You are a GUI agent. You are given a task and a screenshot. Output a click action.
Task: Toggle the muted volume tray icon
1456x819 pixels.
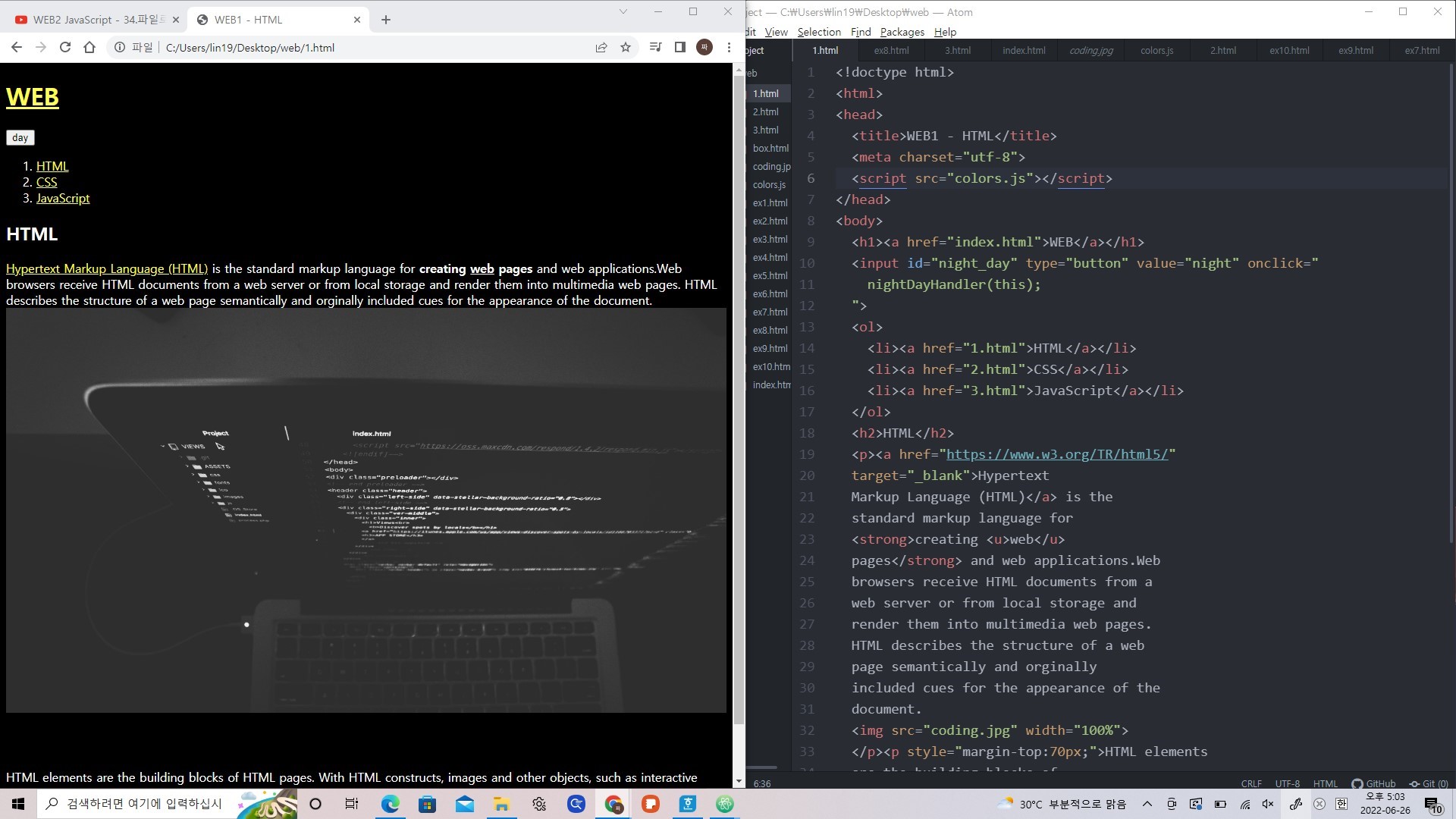pos(1268,804)
